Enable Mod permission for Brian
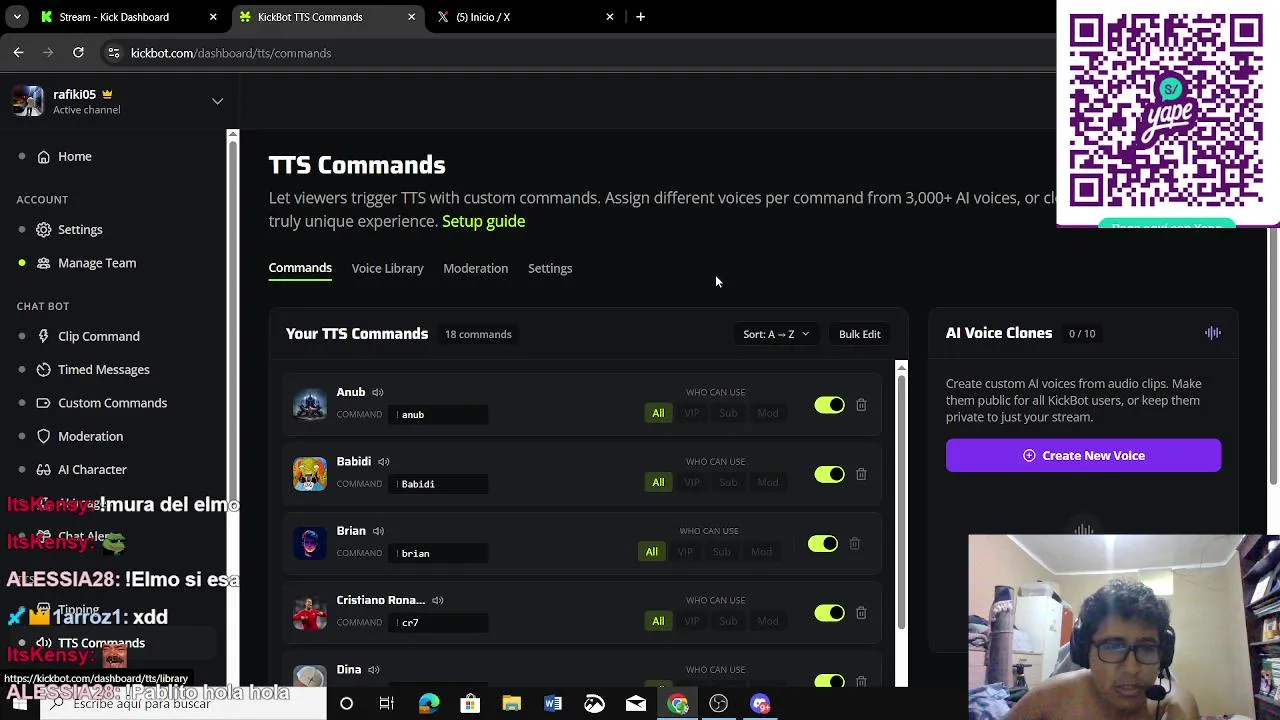Viewport: 1280px width, 720px height. (761, 552)
